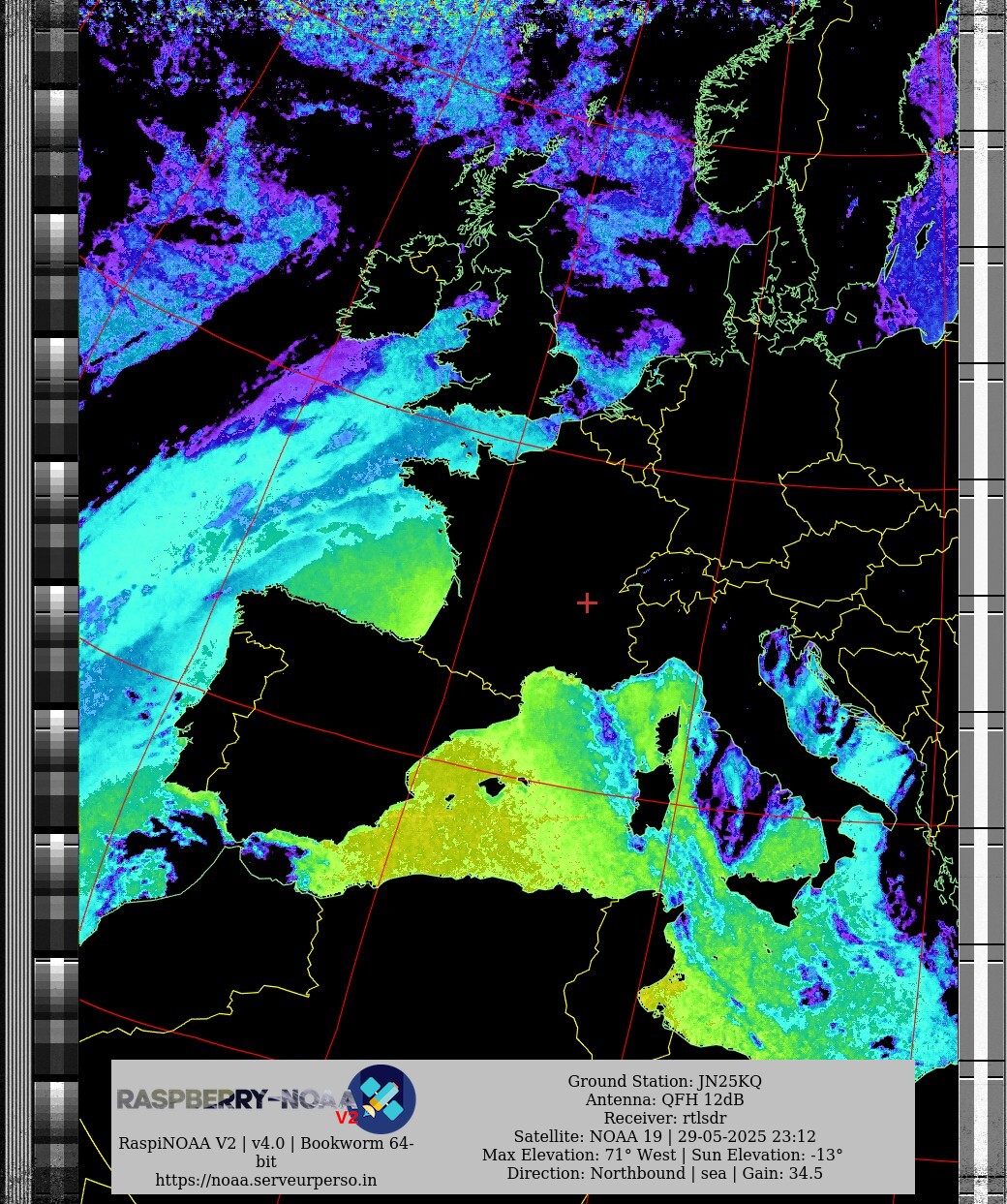Image resolution: width=1007 pixels, height=1204 pixels.
Task: Open the https://noaa.serveurperso.in link
Action: 266,1180
